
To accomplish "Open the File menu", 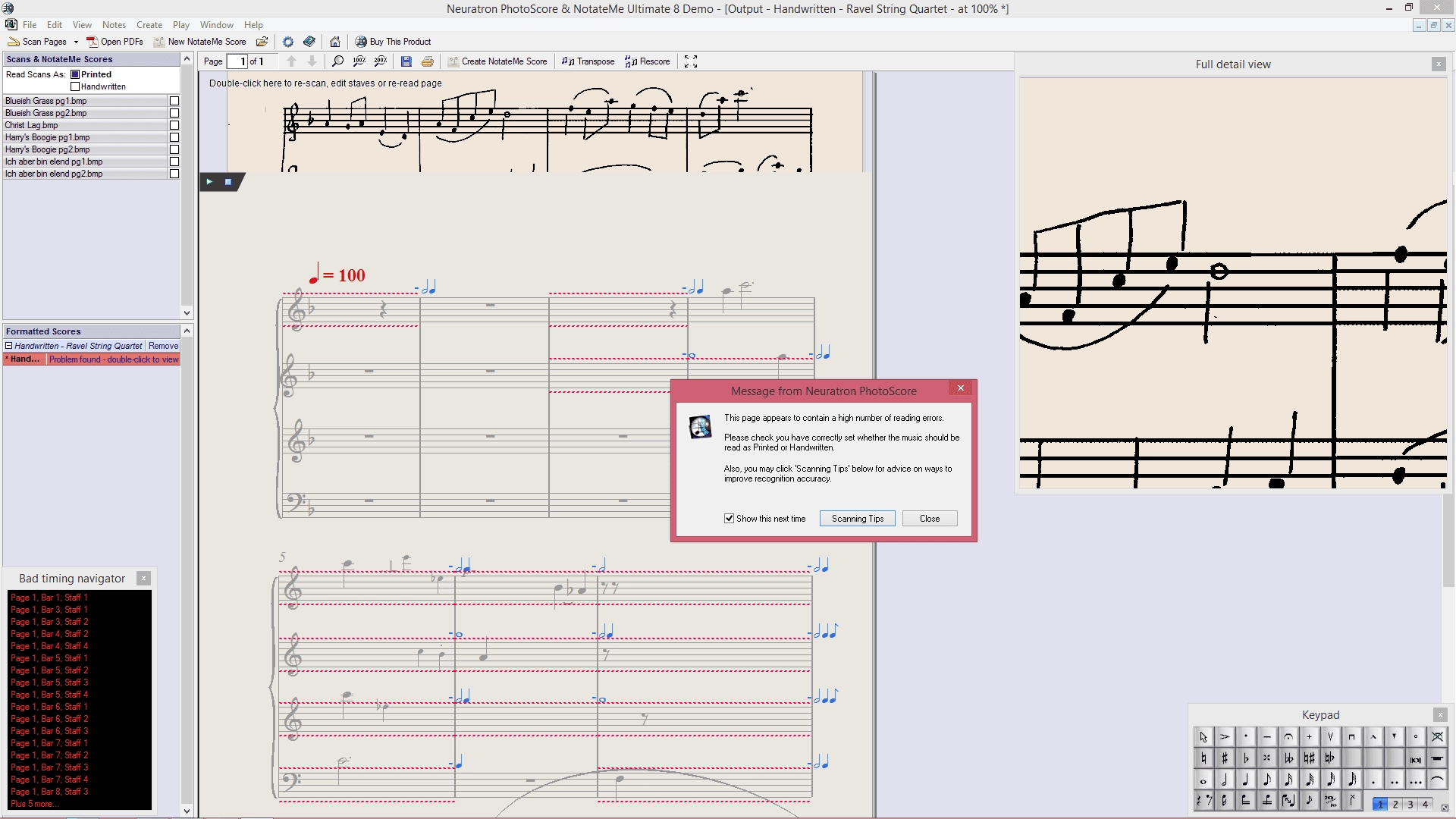I will tap(30, 25).
